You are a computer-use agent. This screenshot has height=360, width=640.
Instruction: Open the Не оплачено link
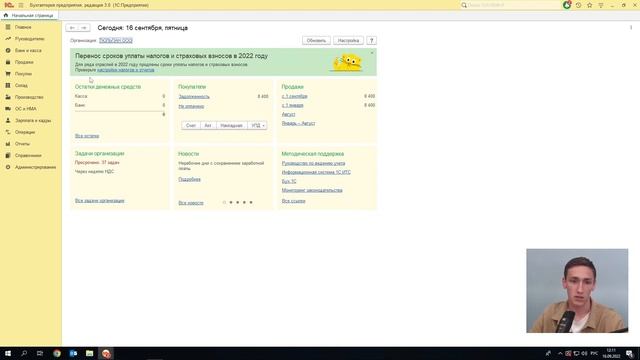pyautogui.click(x=191, y=106)
